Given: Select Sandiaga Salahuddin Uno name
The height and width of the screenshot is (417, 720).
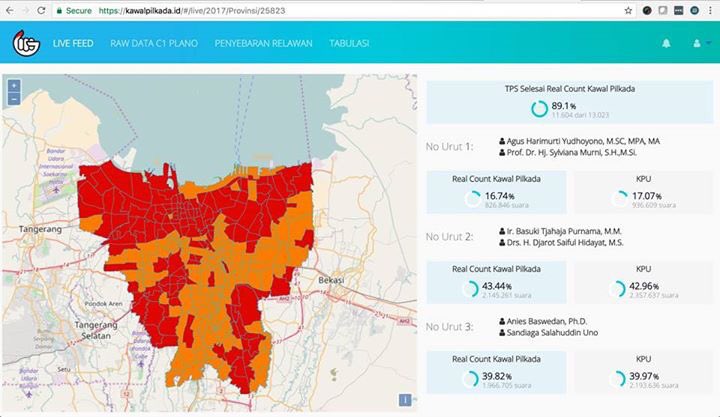Looking at the screenshot, I should click(x=552, y=332).
